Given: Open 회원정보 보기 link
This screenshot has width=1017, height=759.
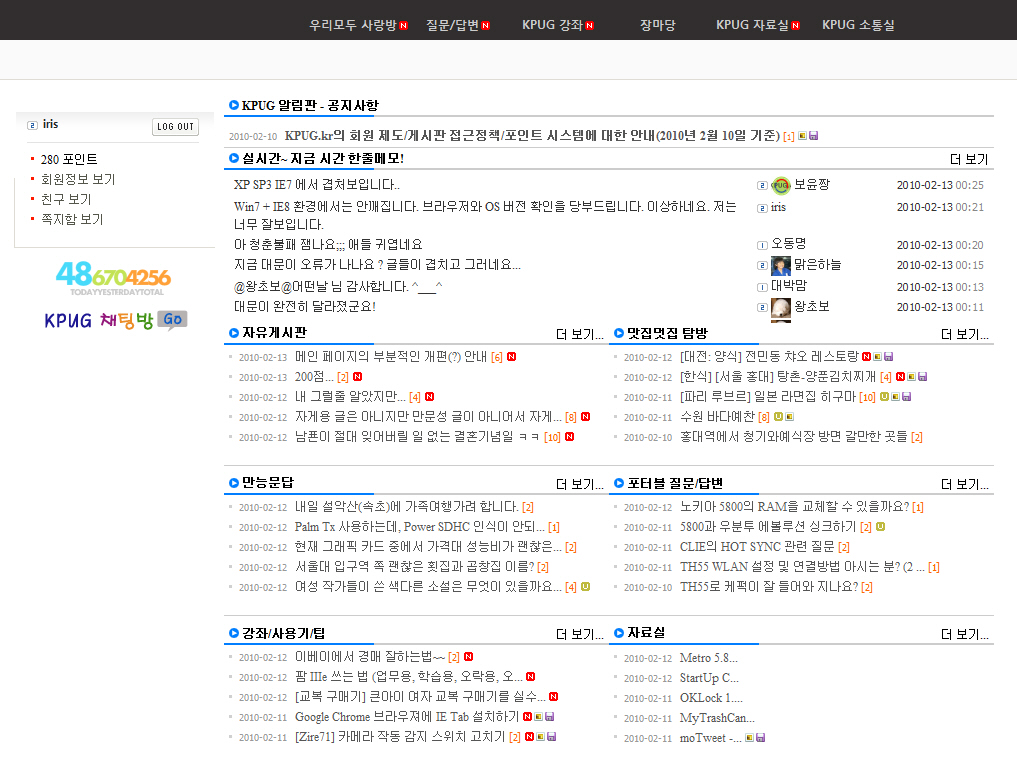Looking at the screenshot, I should 78,179.
